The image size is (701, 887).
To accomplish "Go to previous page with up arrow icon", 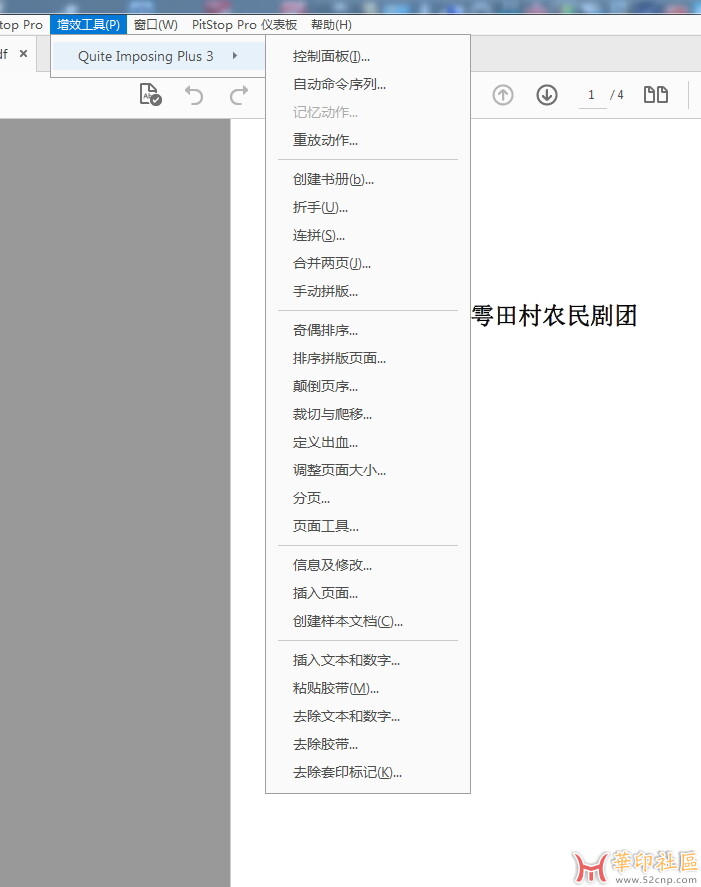I will tap(503, 95).
